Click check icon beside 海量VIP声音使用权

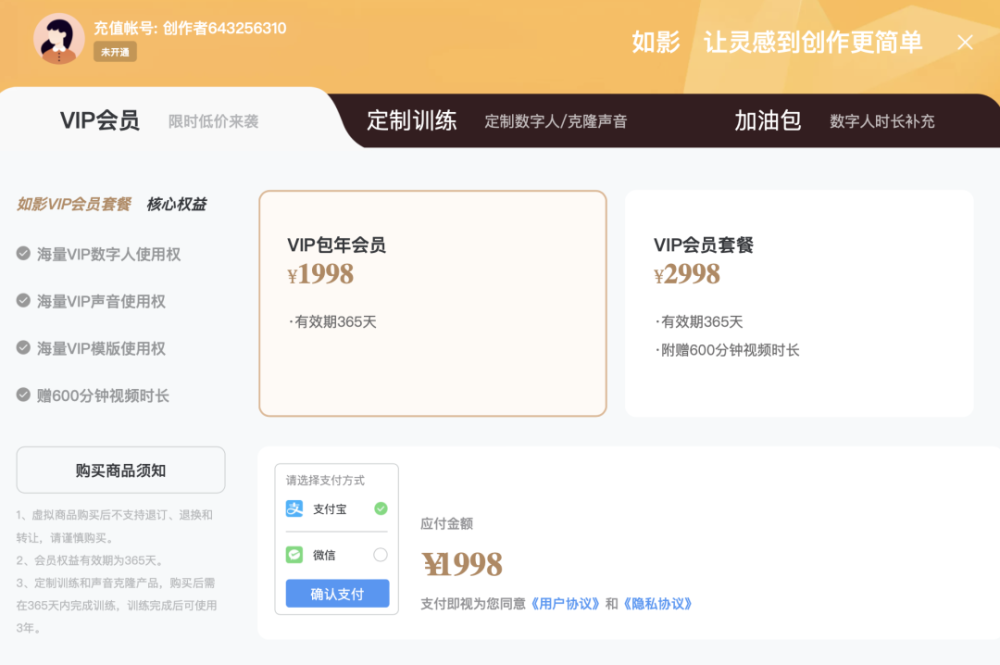(24, 301)
